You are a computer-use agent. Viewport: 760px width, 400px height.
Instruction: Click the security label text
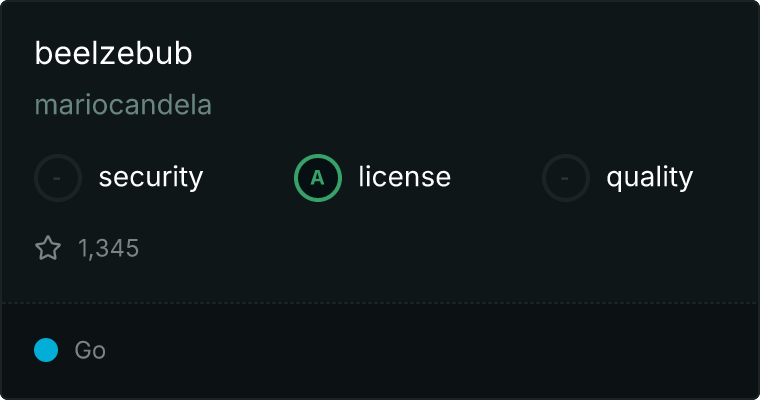[151, 177]
